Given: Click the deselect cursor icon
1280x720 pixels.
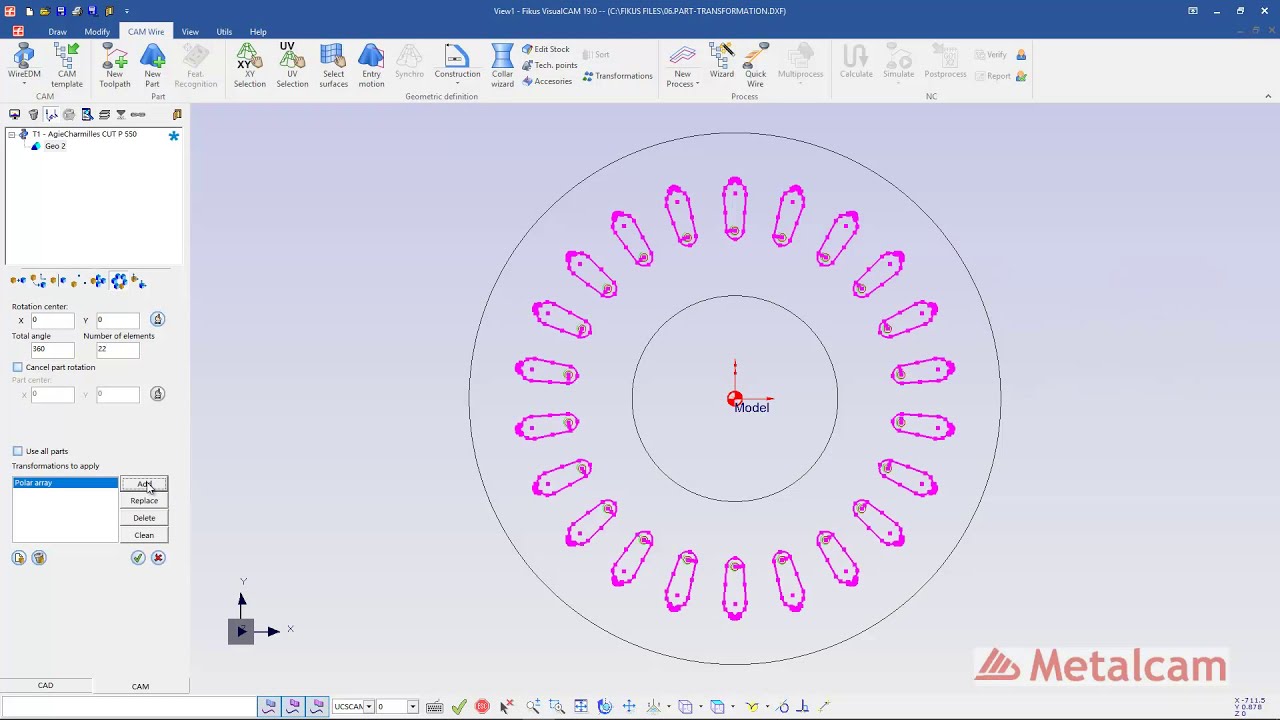Looking at the screenshot, I should [507, 707].
